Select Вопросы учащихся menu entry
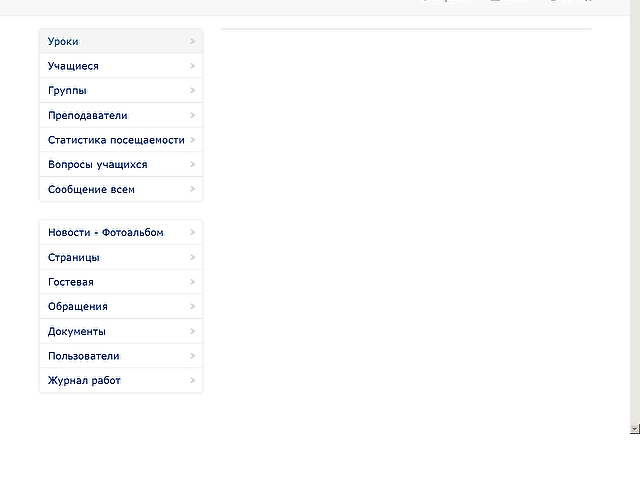 97,165
